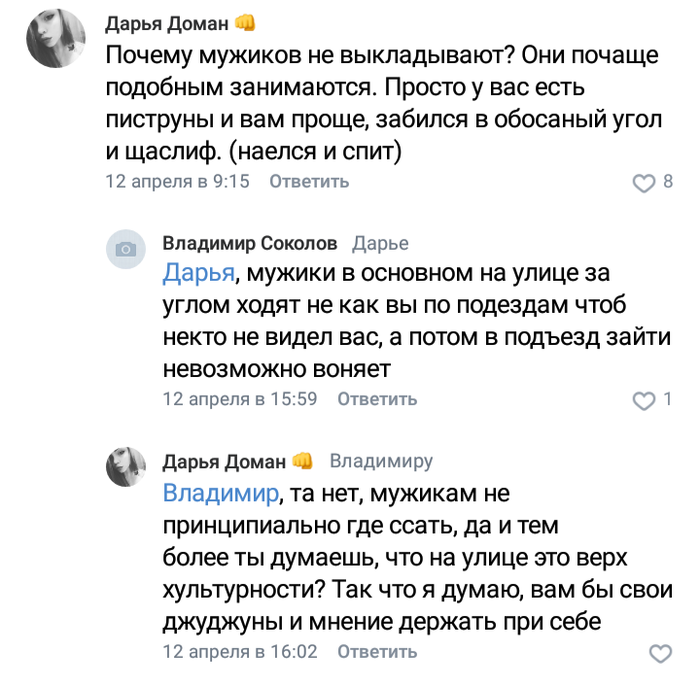Click the Владимиру reply-to label
This screenshot has width=700, height=687.
click(x=381, y=461)
